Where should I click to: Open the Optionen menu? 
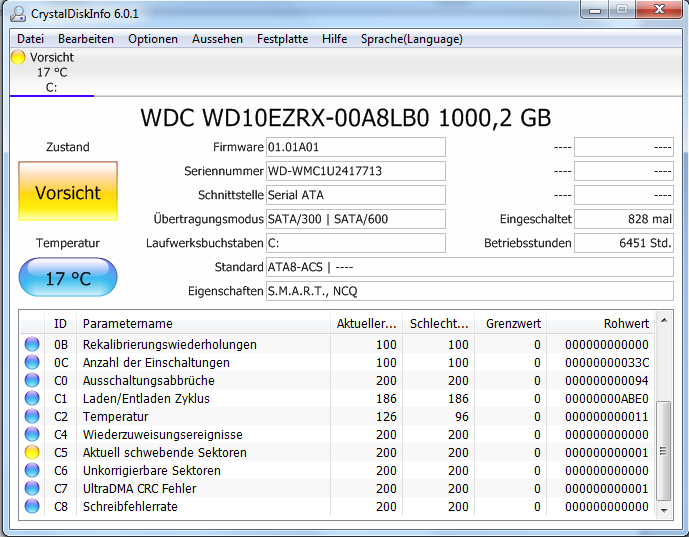point(153,39)
